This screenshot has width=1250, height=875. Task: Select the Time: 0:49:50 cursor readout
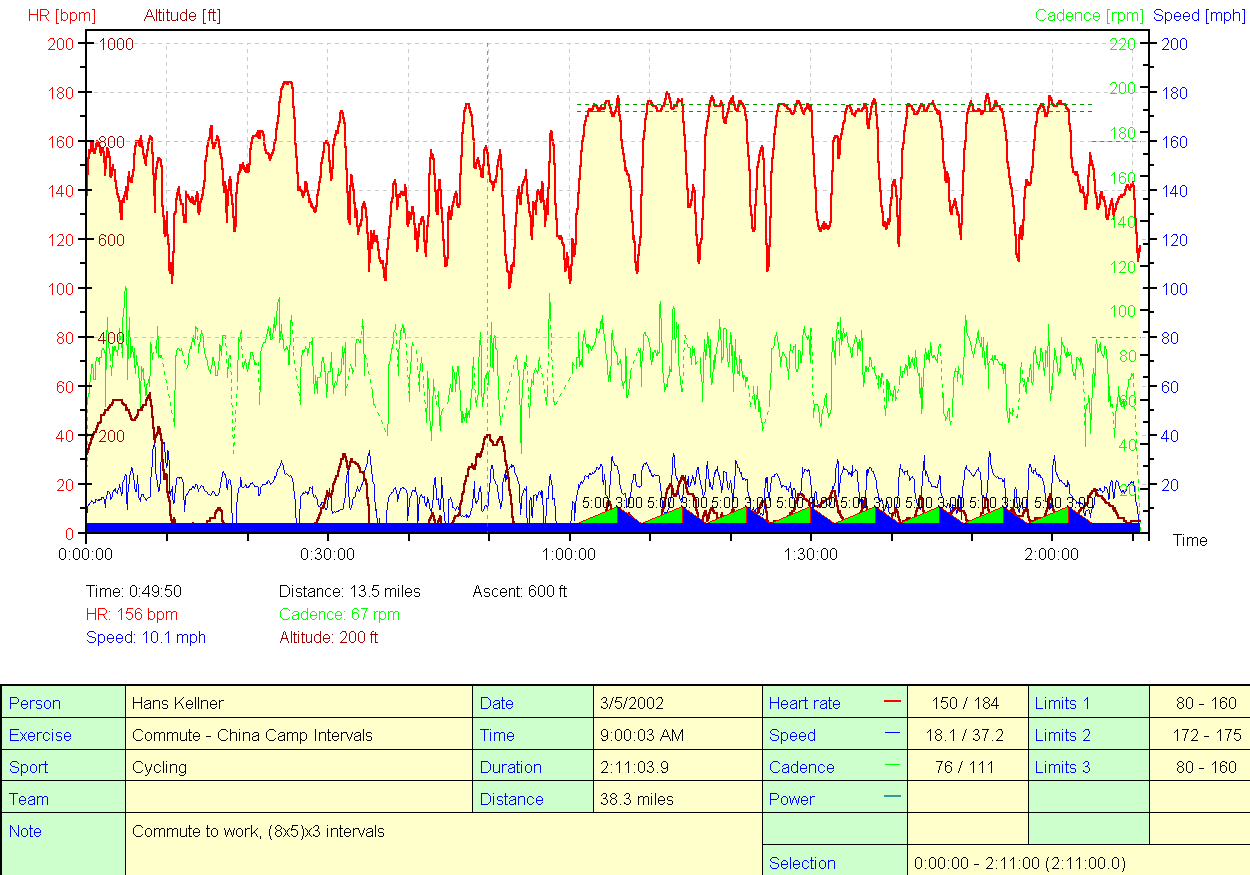point(134,591)
